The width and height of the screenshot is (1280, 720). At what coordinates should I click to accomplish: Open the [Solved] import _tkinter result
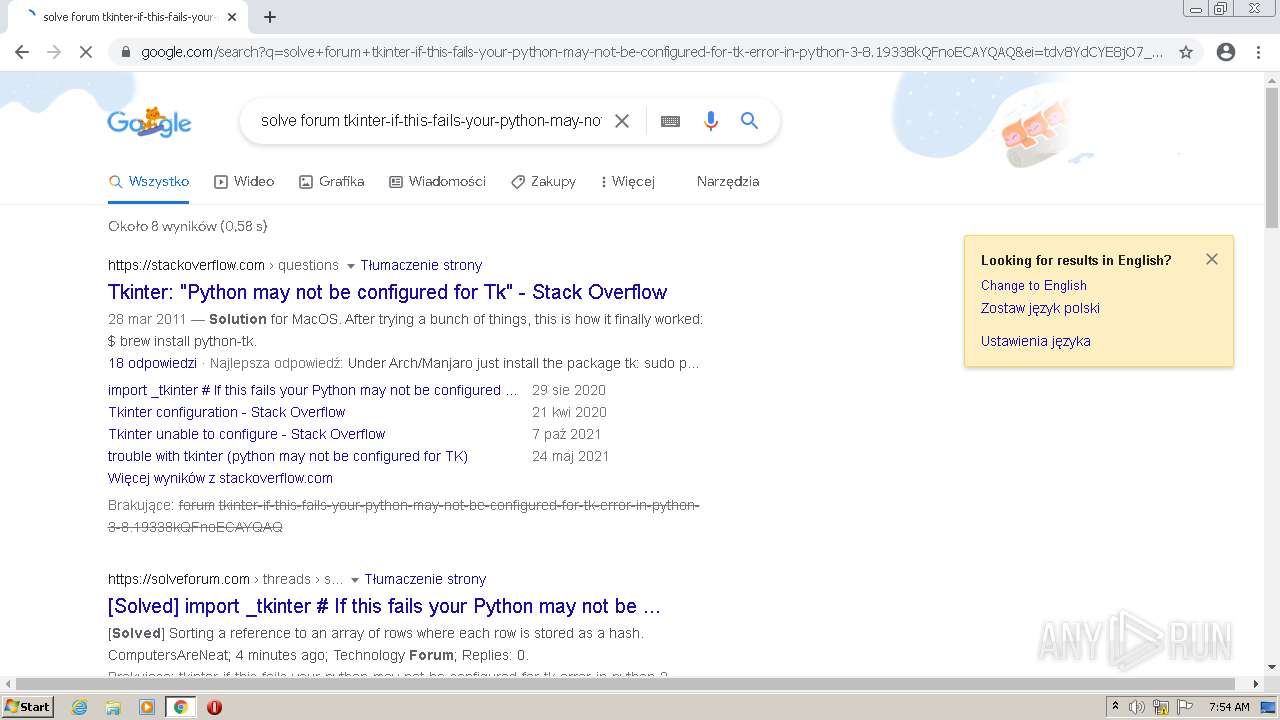point(384,606)
